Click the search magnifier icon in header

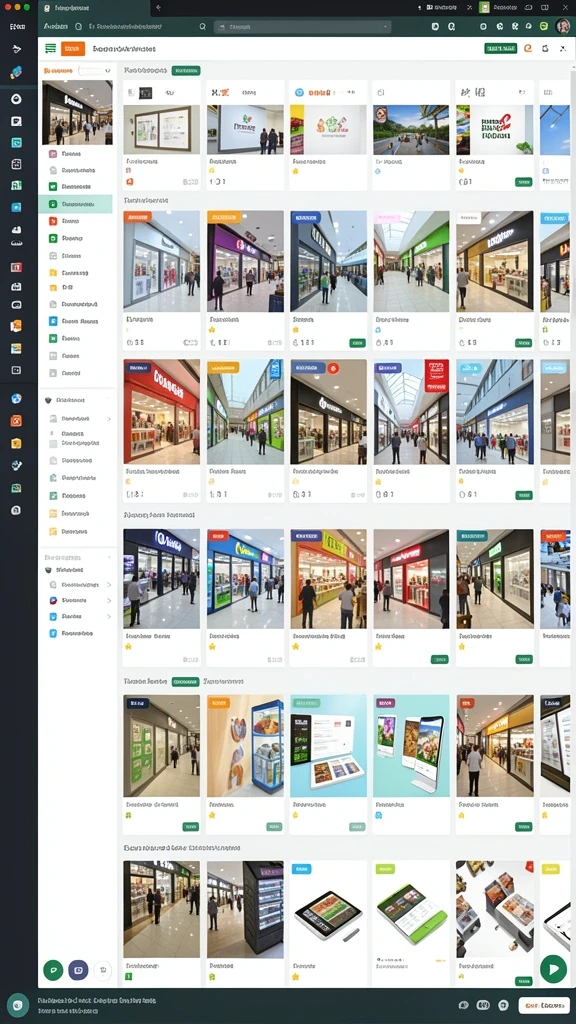tap(202, 27)
